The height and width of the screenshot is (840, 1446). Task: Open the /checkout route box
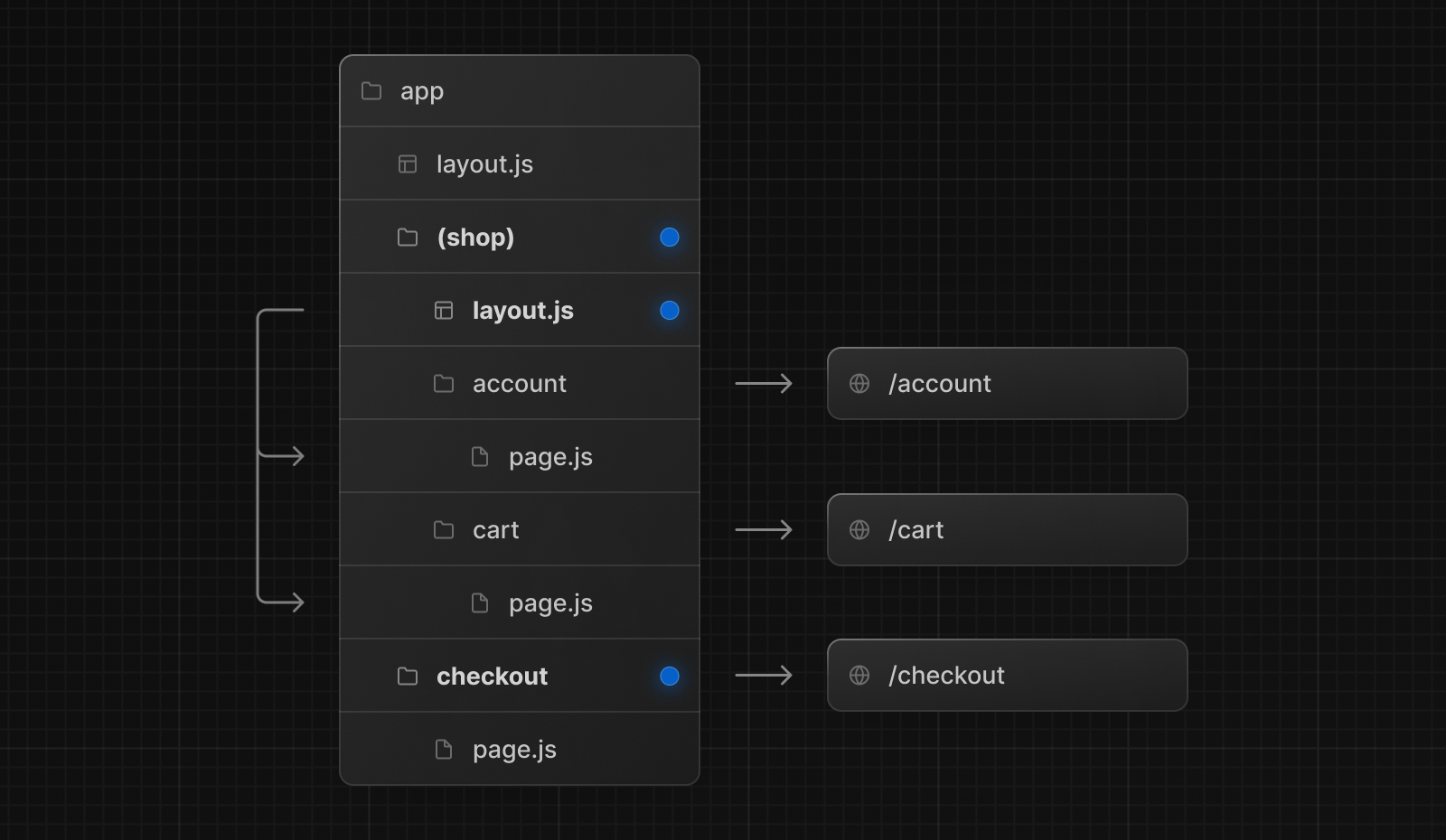[x=1007, y=675]
